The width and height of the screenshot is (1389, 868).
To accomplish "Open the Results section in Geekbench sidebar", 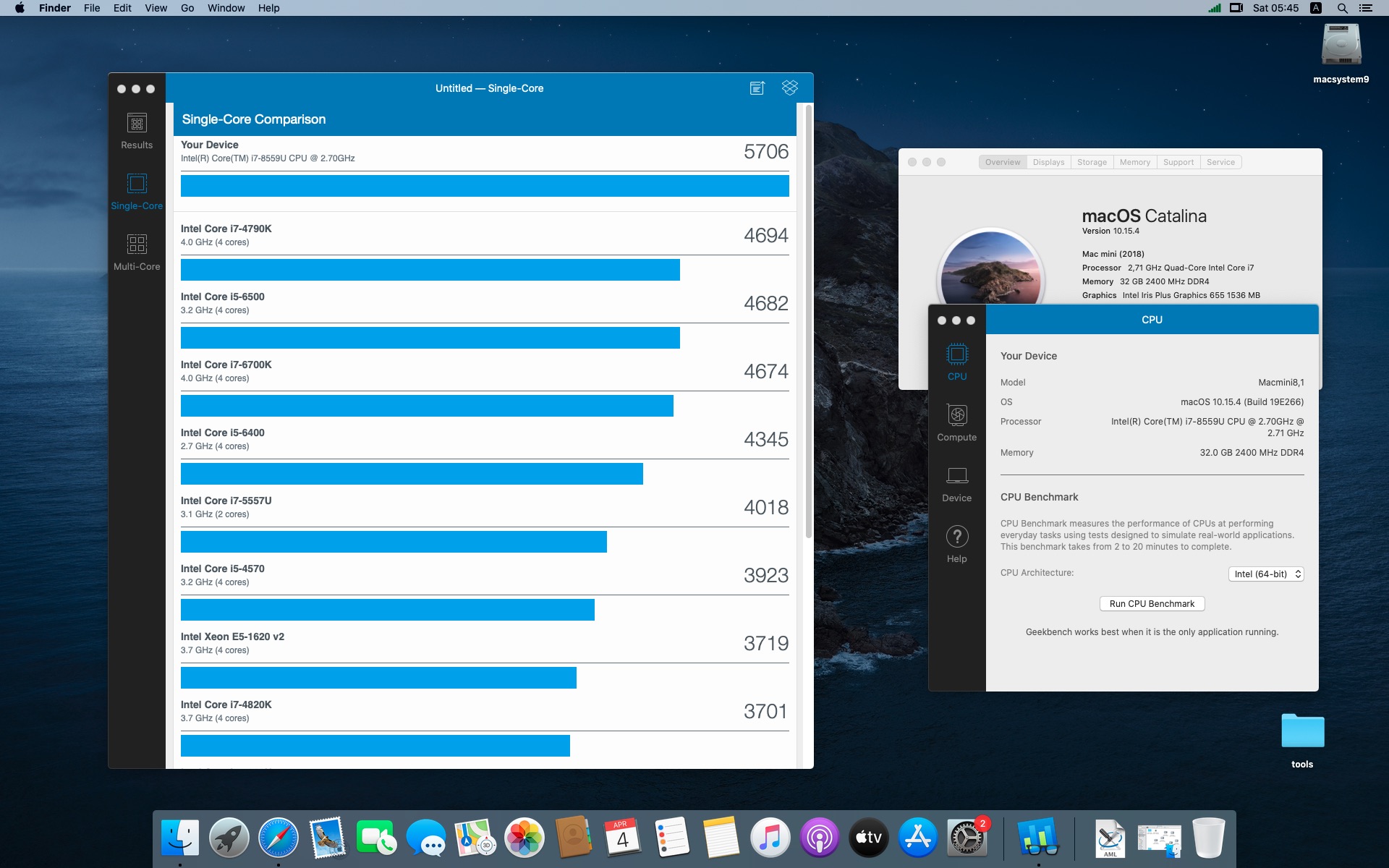I will click(x=137, y=132).
